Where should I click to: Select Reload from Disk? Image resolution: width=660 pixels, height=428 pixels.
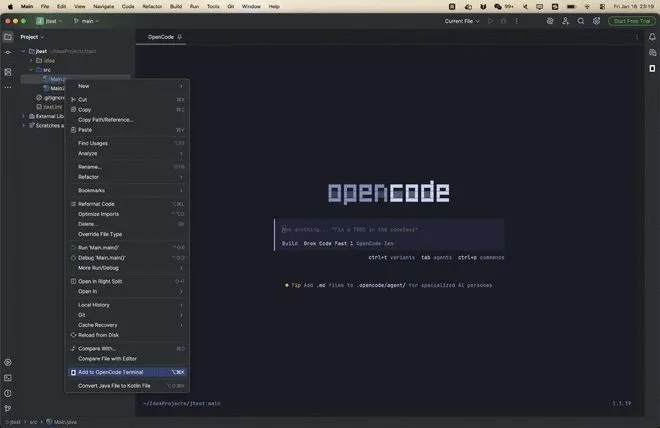point(127,335)
